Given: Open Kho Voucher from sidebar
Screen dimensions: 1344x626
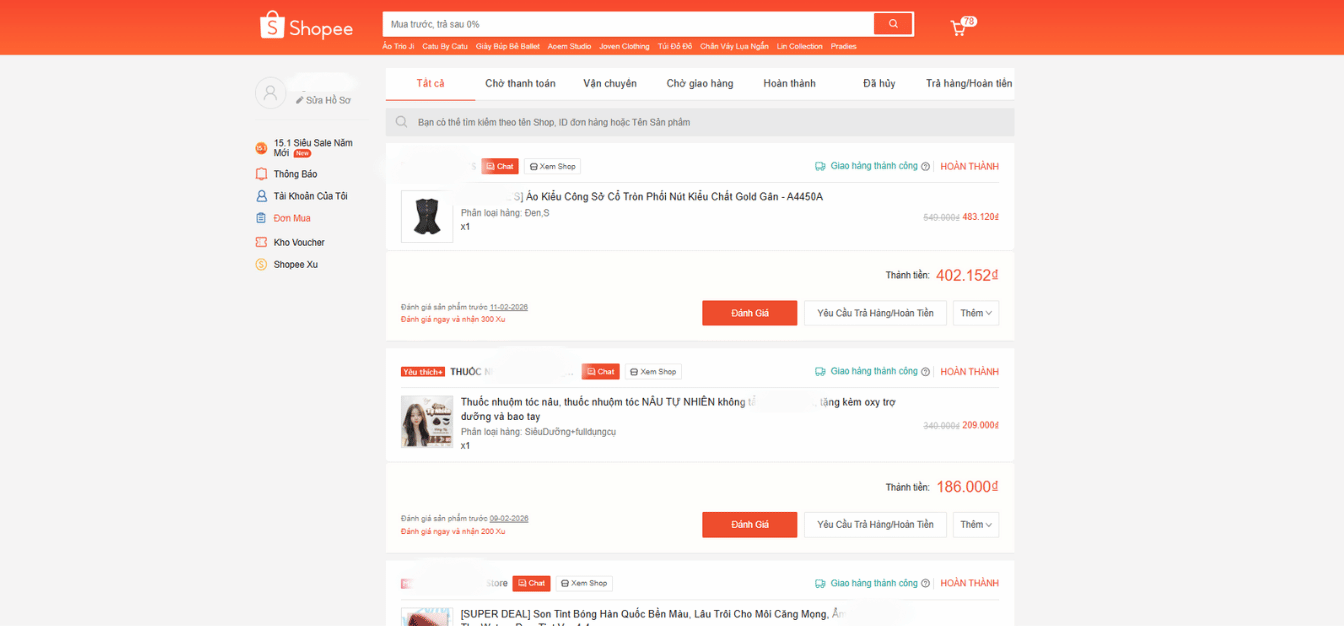Looking at the screenshot, I should [298, 242].
